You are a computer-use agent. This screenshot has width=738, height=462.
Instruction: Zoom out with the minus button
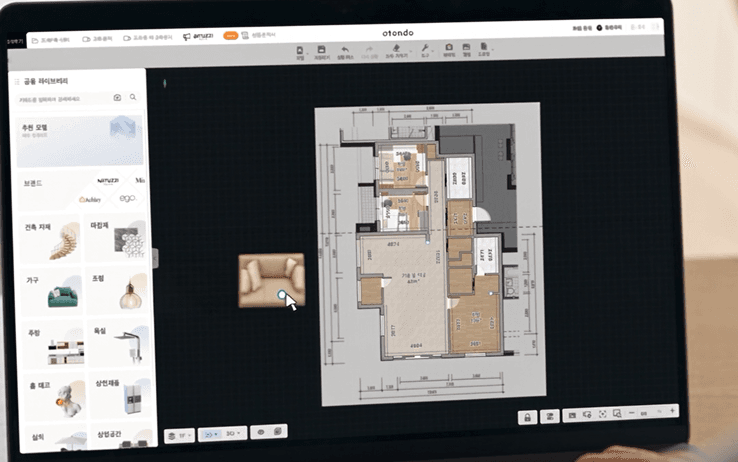[632, 413]
